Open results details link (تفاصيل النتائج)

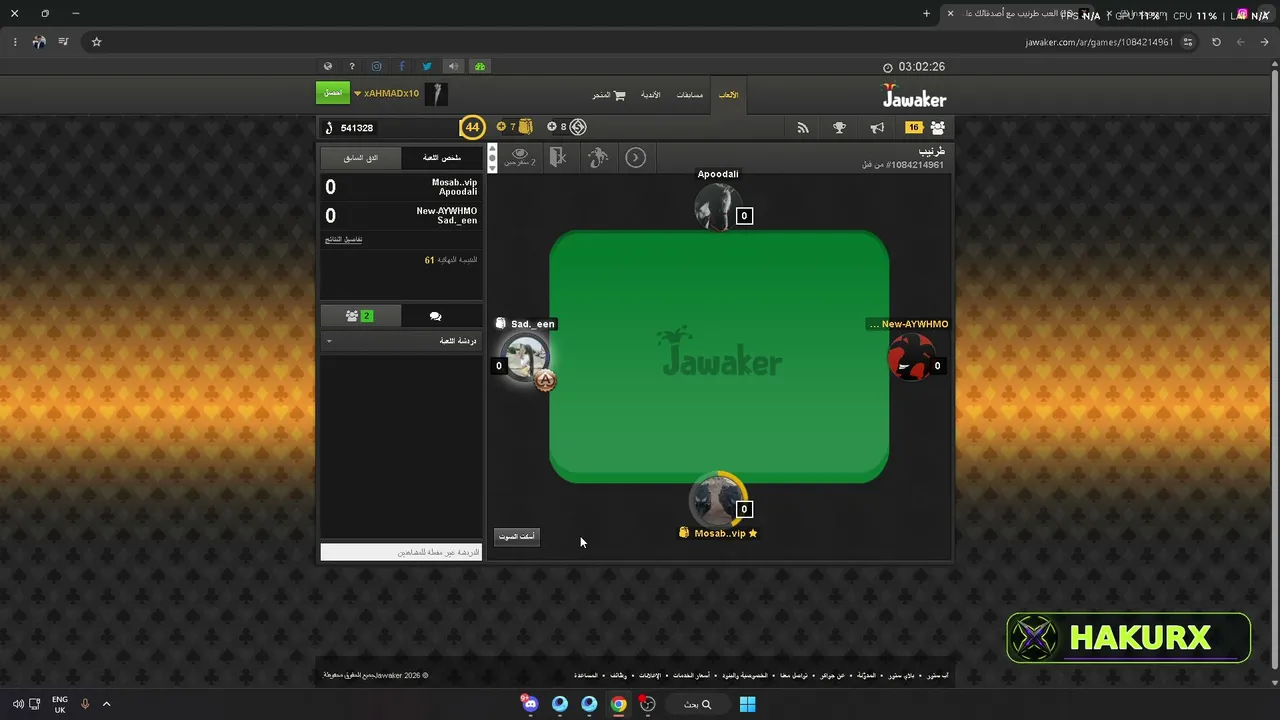click(x=343, y=240)
